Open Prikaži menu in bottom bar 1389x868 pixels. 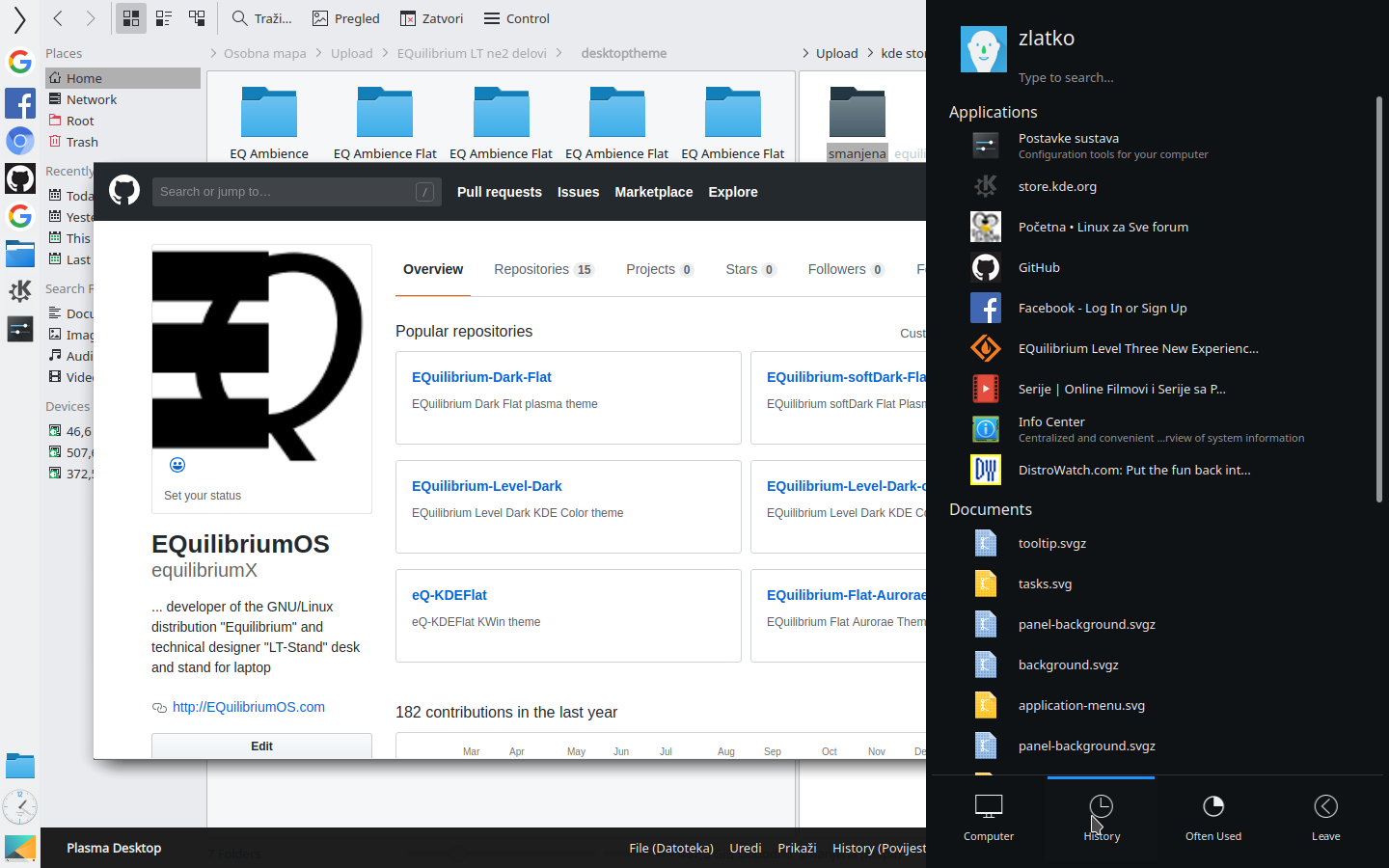[x=797, y=848]
